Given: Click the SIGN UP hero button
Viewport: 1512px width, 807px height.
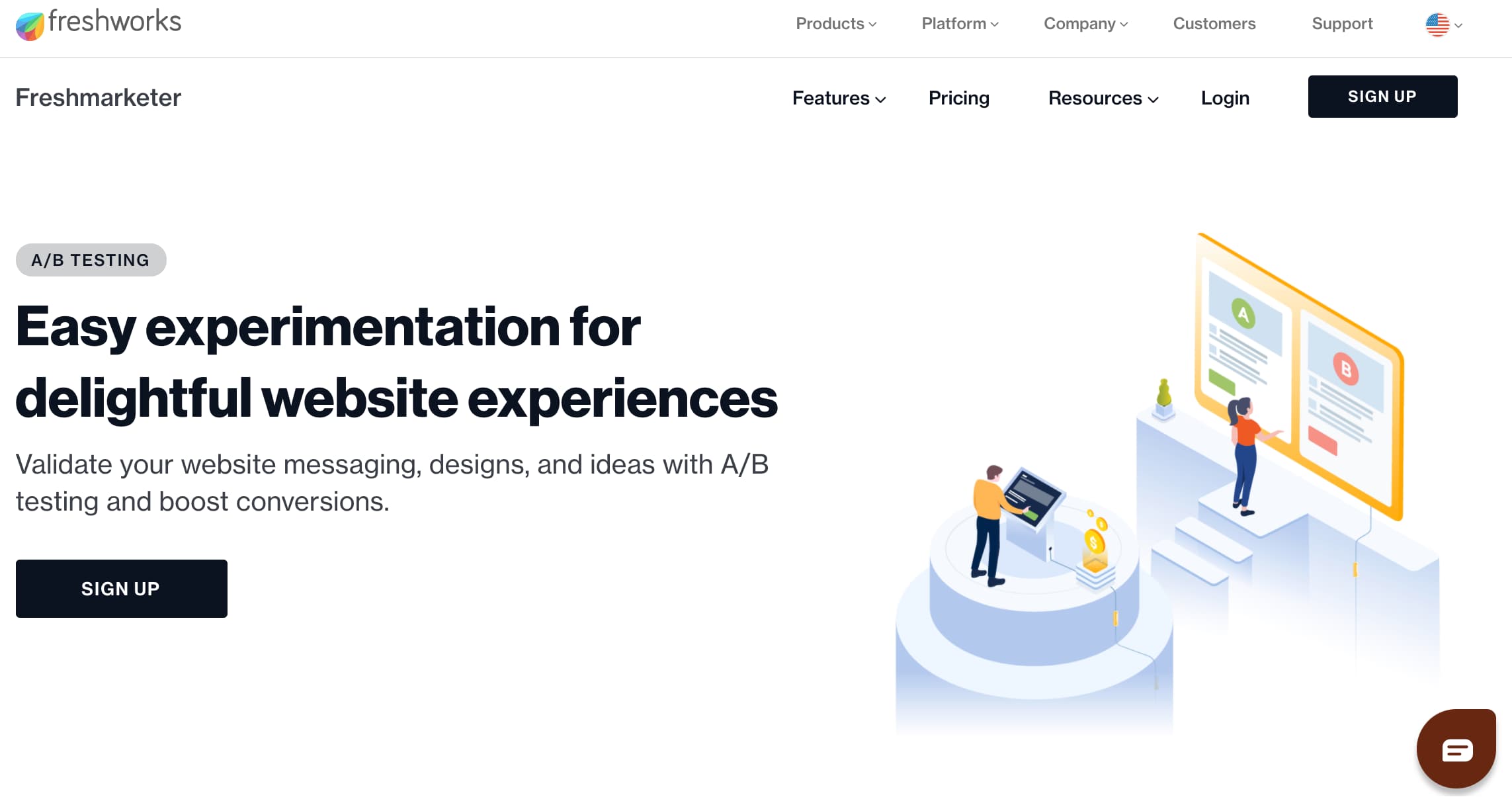Looking at the screenshot, I should pos(121,587).
